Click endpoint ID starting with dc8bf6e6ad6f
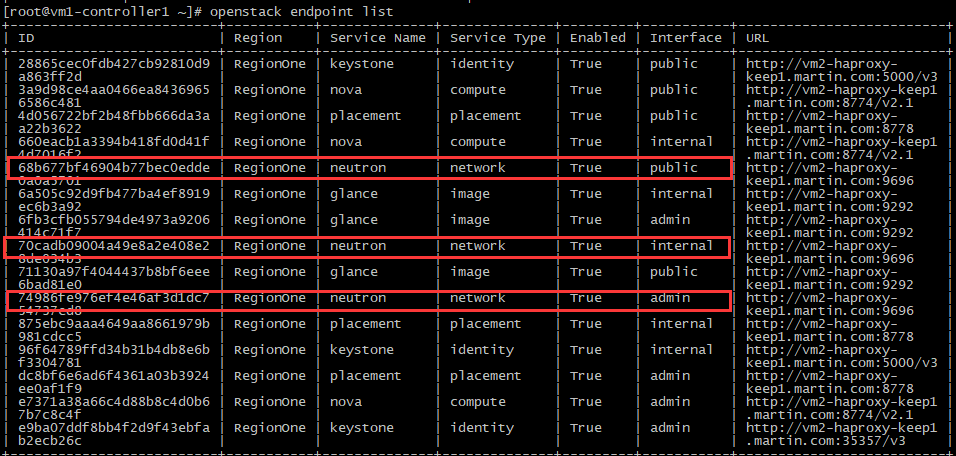 (114, 376)
